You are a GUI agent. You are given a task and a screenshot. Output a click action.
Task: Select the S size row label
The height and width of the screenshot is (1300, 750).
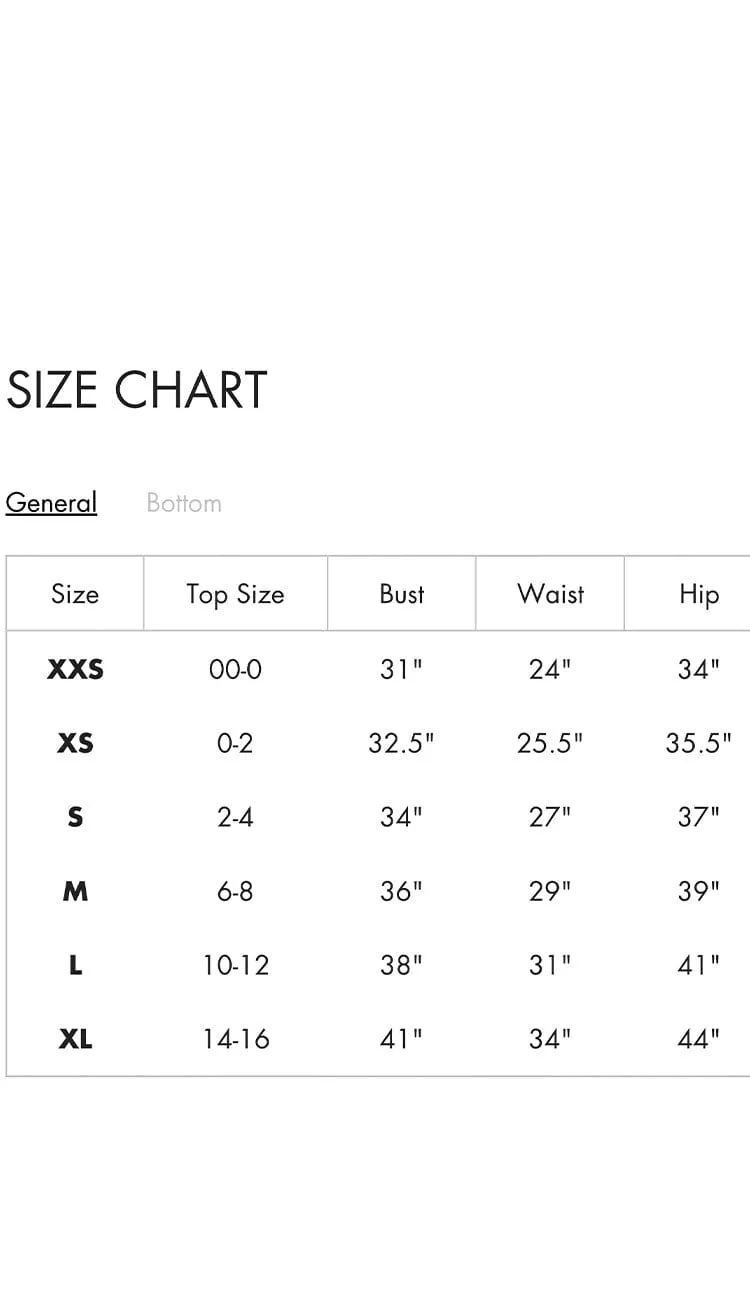pyautogui.click(x=75, y=817)
